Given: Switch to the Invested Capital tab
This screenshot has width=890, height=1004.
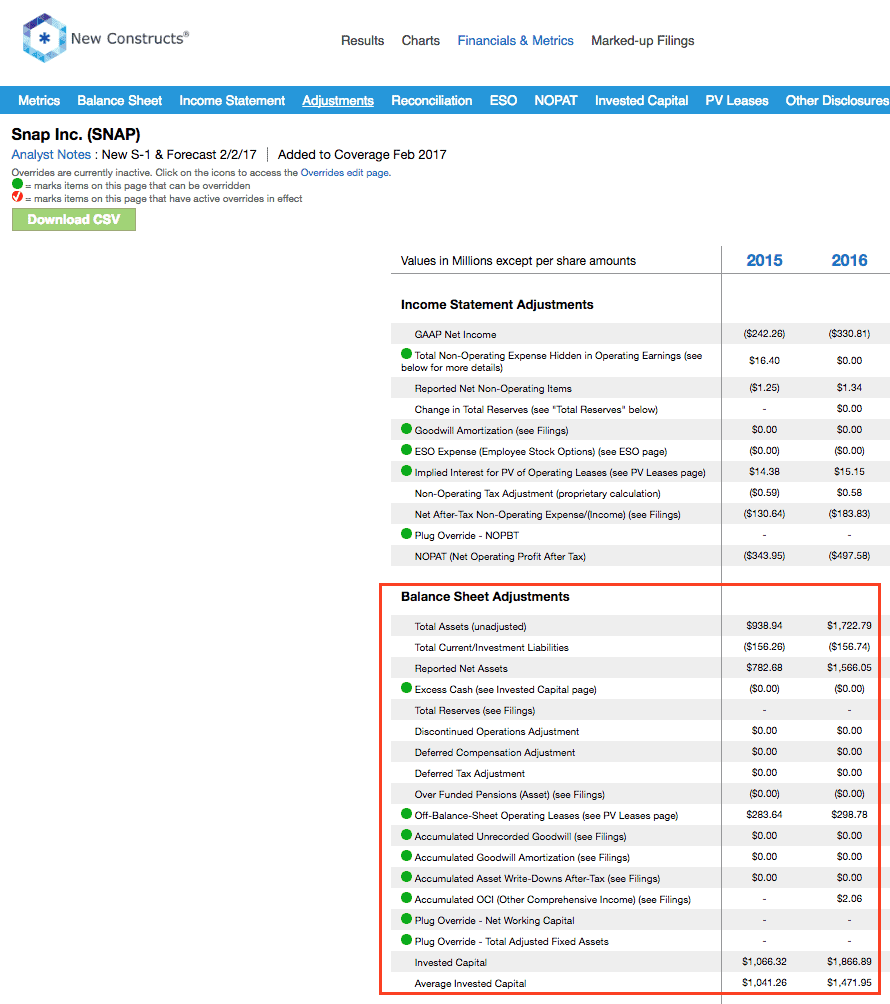Looking at the screenshot, I should click(x=642, y=101).
